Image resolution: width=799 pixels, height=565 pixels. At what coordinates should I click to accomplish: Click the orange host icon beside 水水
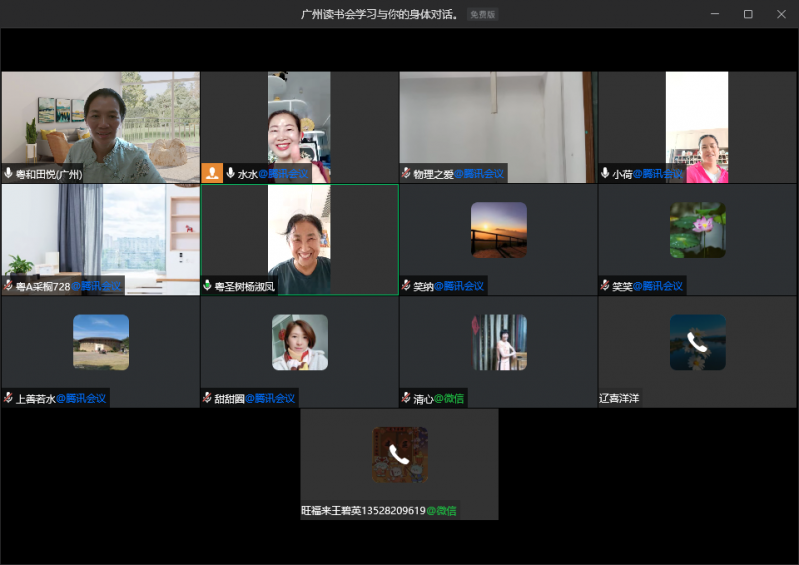coord(212,173)
